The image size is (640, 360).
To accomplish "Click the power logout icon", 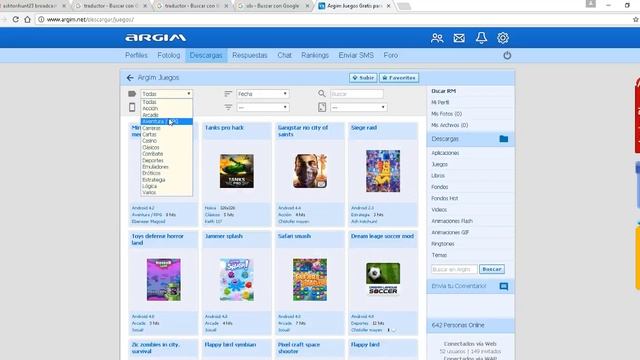I will [507, 56].
